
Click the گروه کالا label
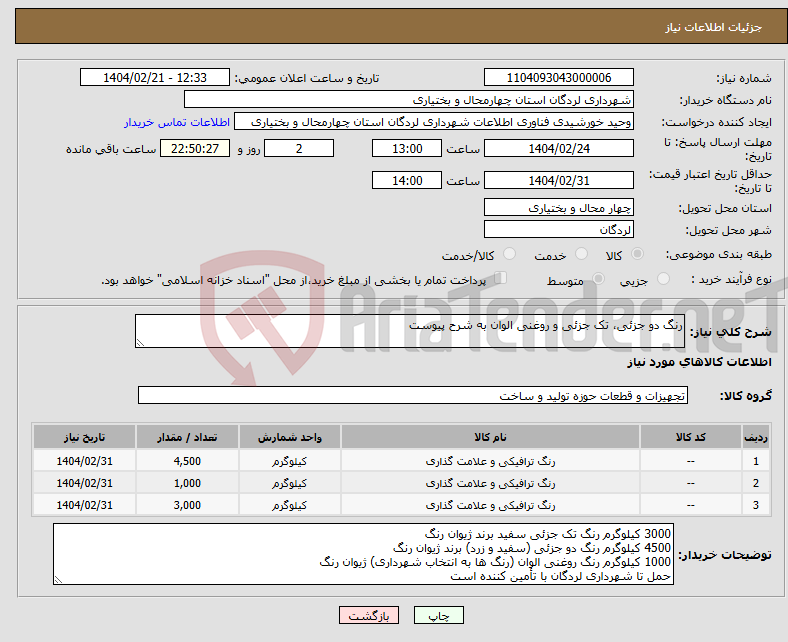pyautogui.click(x=746, y=396)
